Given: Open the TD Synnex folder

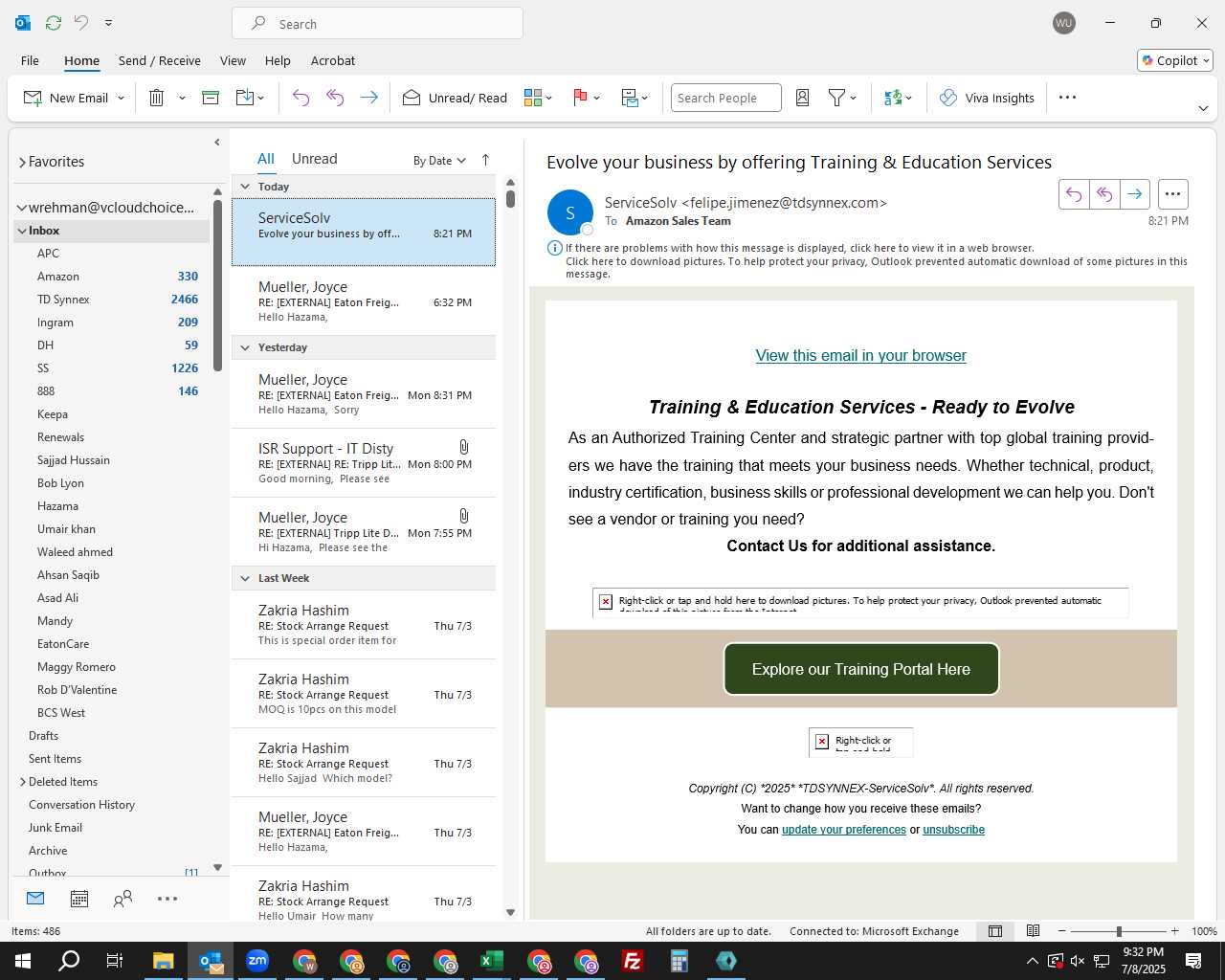Looking at the screenshot, I should 63,300.
